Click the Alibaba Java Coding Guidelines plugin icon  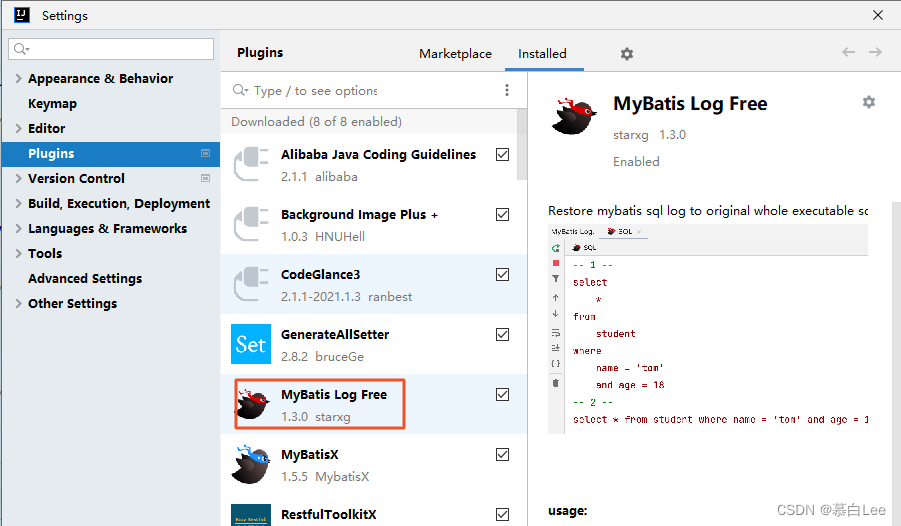pos(251,164)
